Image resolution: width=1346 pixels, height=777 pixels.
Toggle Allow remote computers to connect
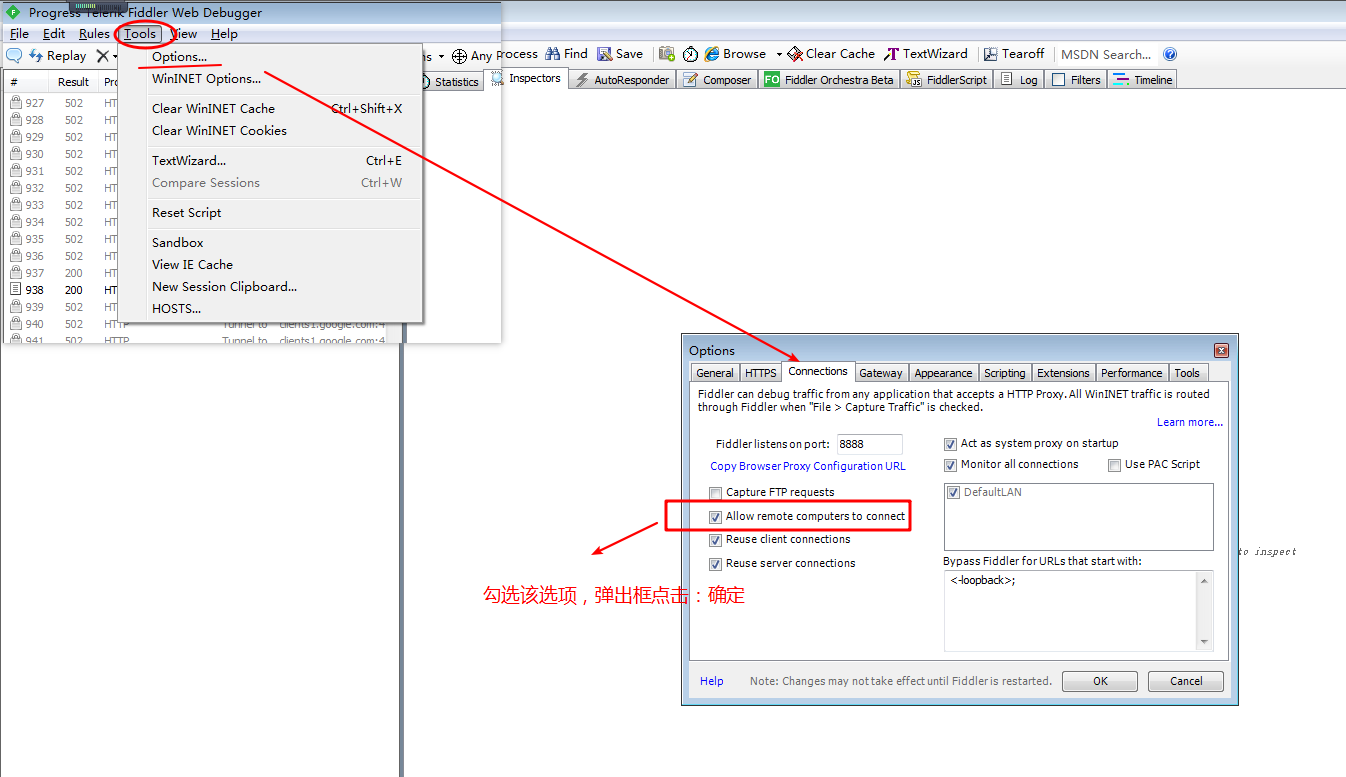715,517
